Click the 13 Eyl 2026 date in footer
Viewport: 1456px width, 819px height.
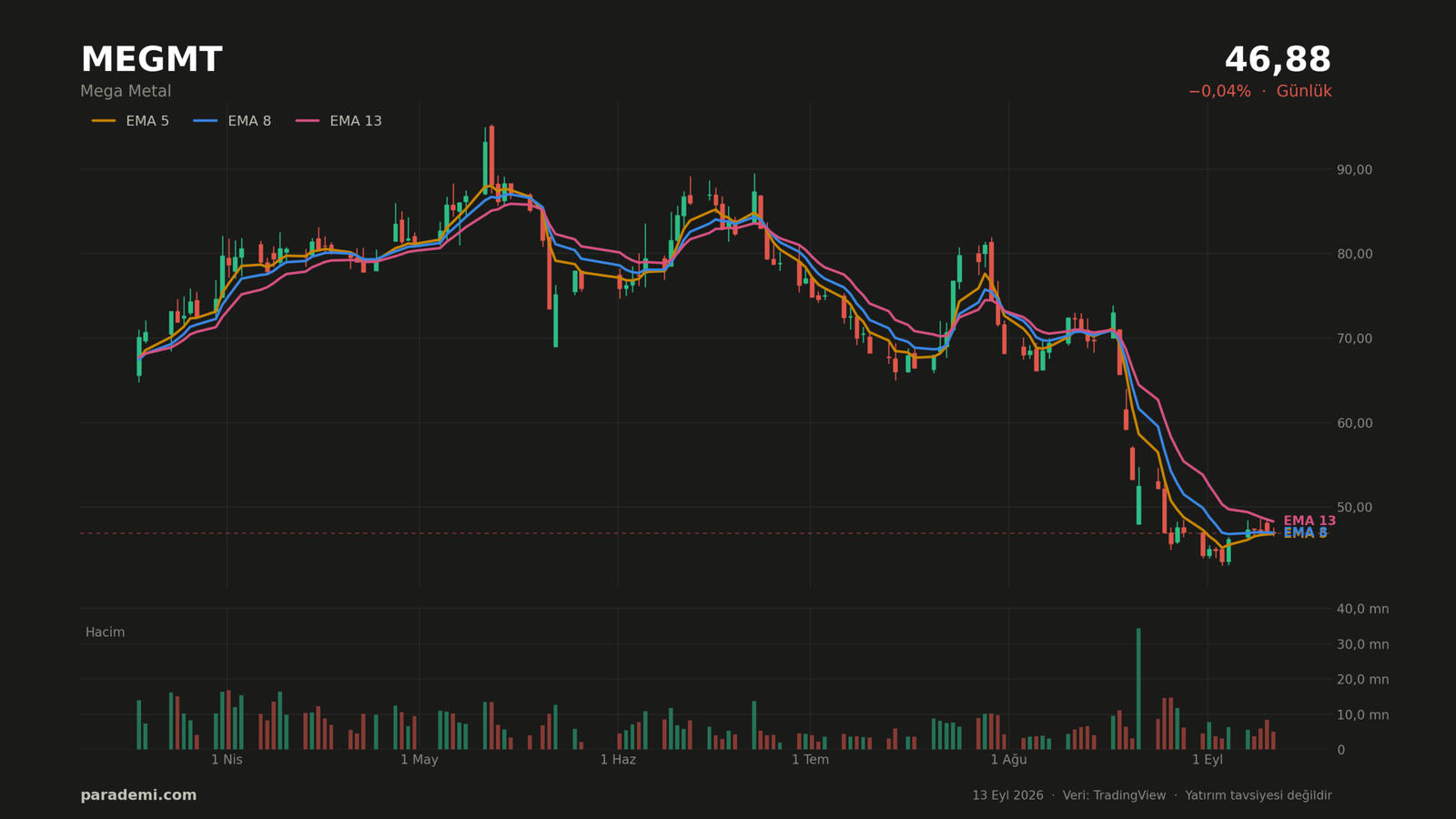1007,795
